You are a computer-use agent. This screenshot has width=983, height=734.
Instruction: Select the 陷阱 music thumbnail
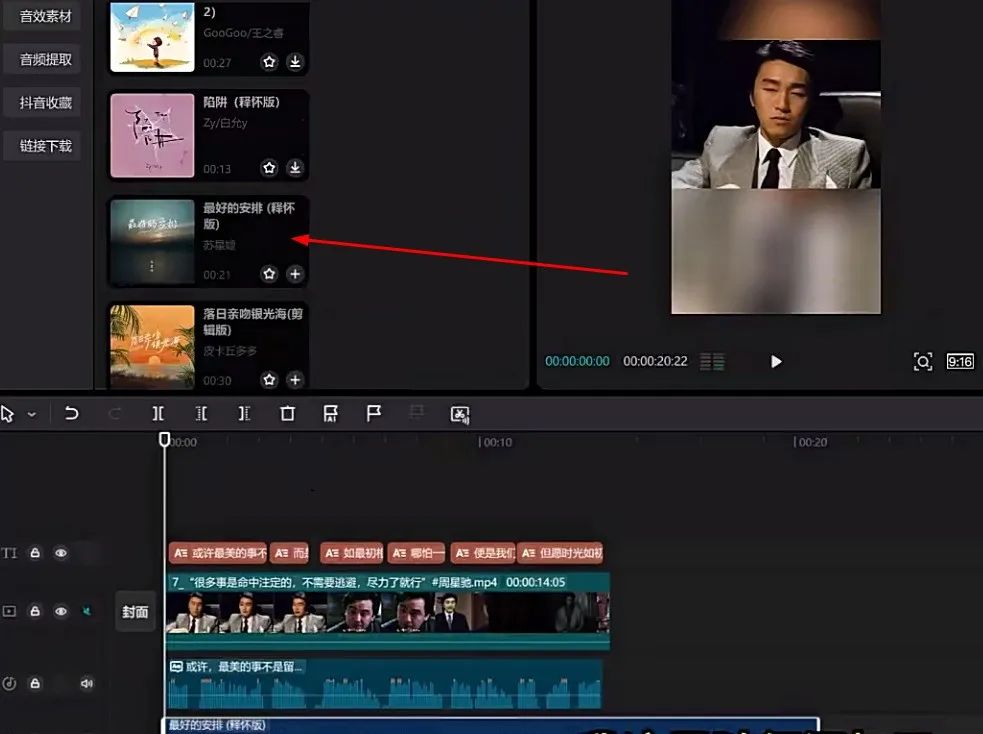tap(152, 134)
